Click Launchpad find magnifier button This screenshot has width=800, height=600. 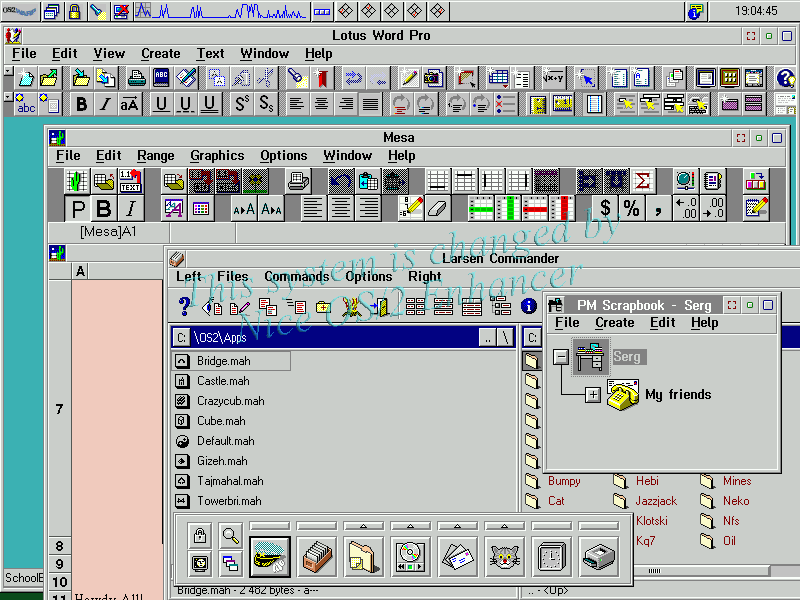[231, 535]
